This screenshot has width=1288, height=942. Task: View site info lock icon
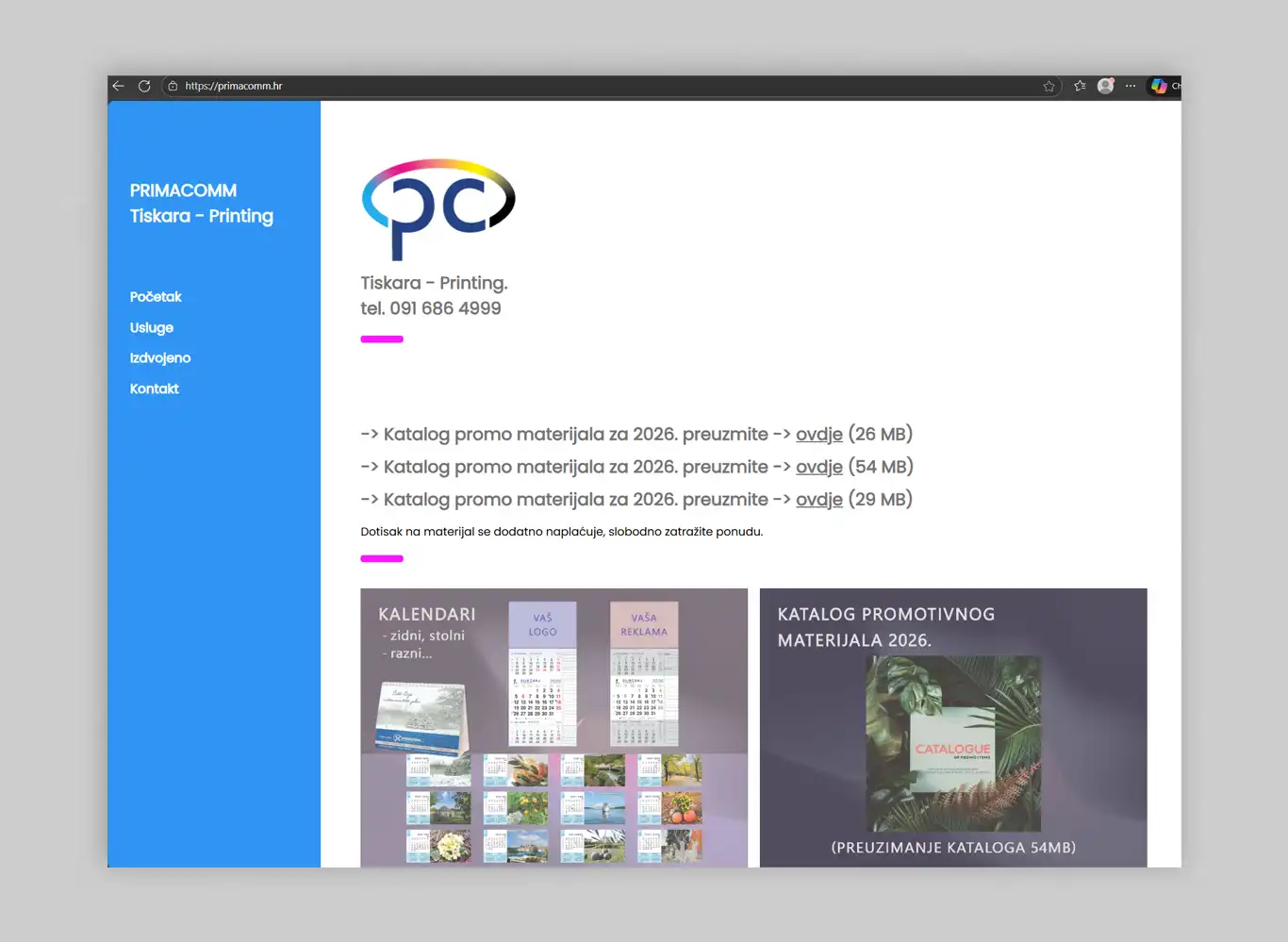click(x=173, y=86)
